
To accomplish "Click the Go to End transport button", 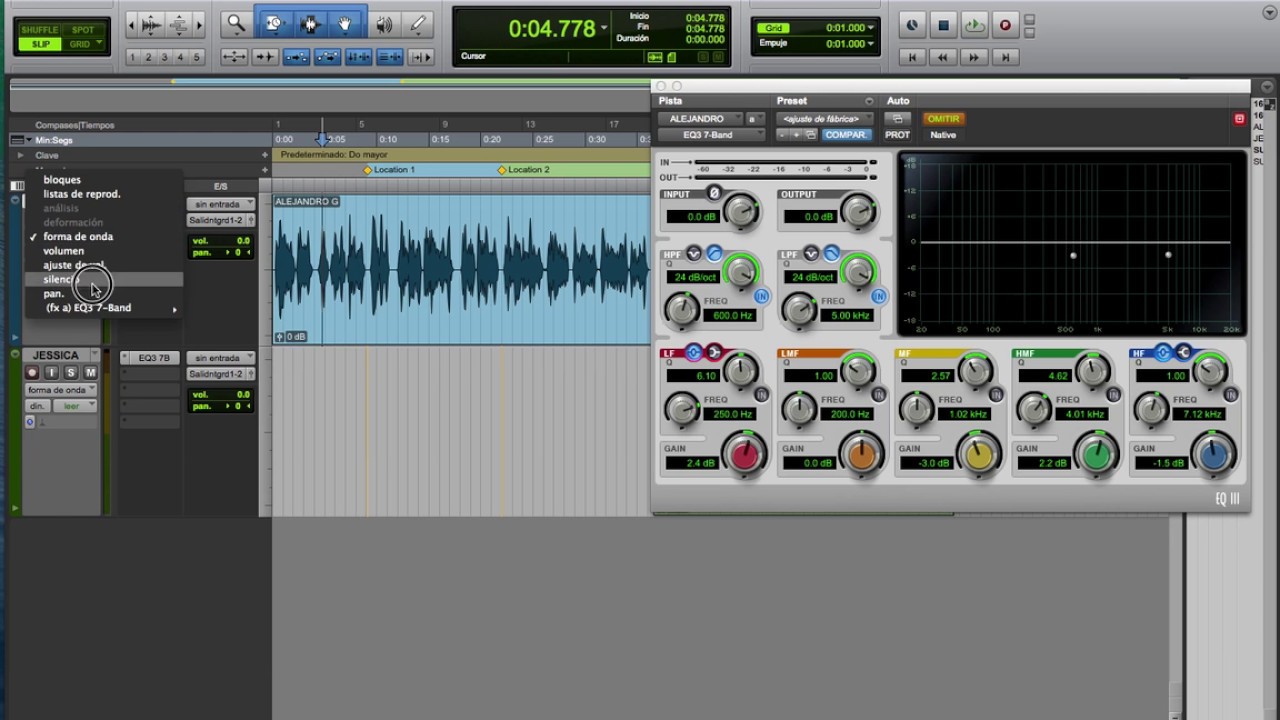I will tap(1005, 58).
